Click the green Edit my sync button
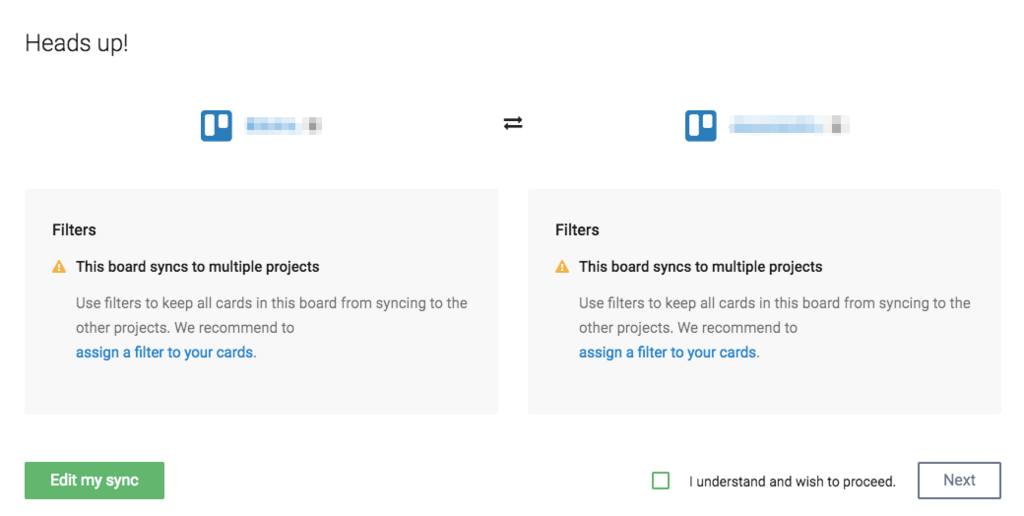1024x516 pixels. [95, 480]
